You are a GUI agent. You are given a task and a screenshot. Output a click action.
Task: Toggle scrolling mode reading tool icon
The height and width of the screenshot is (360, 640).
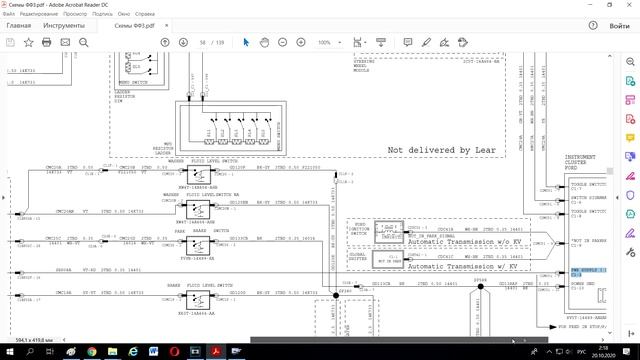click(381, 42)
